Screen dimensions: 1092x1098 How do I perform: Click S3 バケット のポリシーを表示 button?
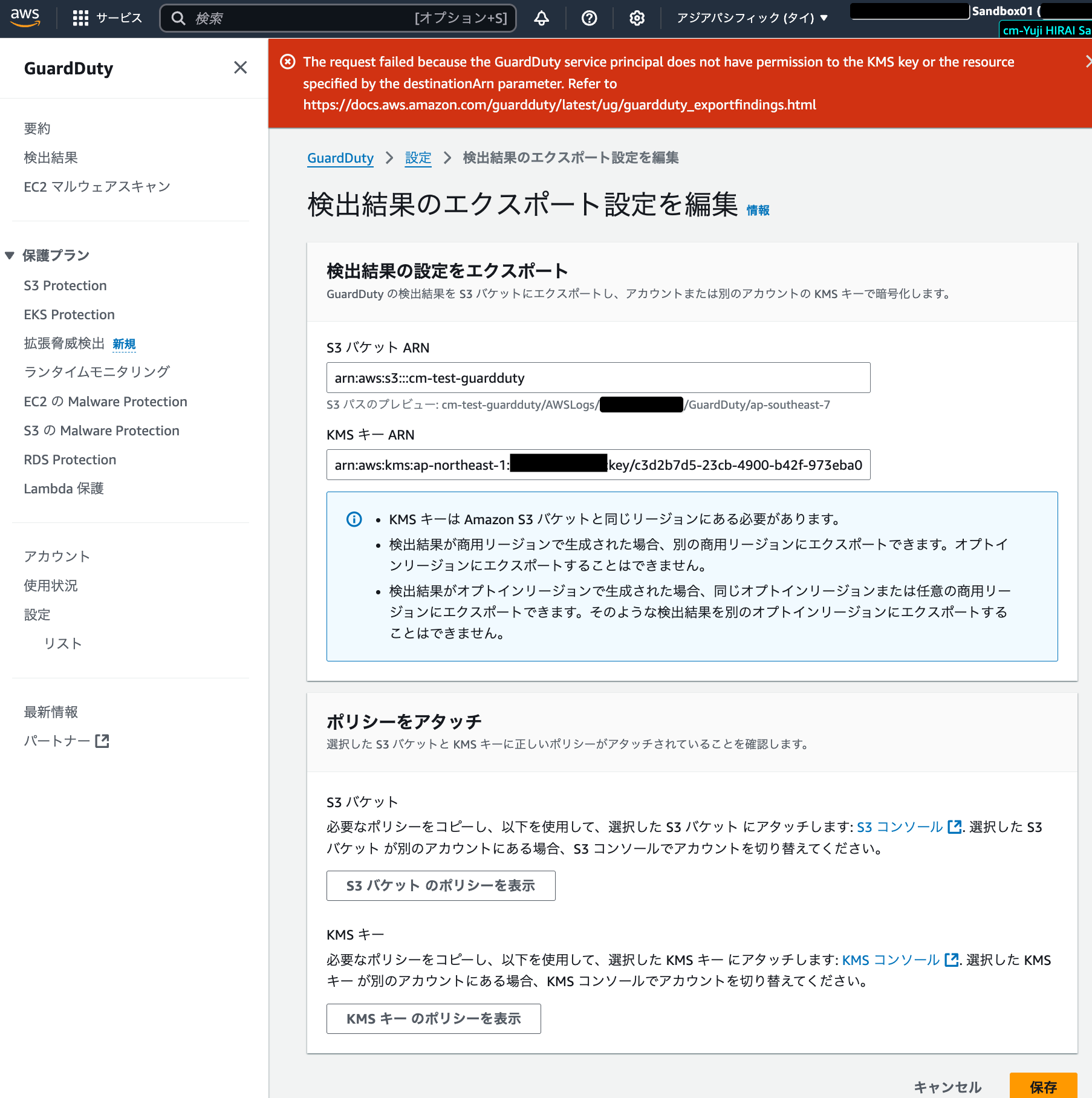coord(441,886)
